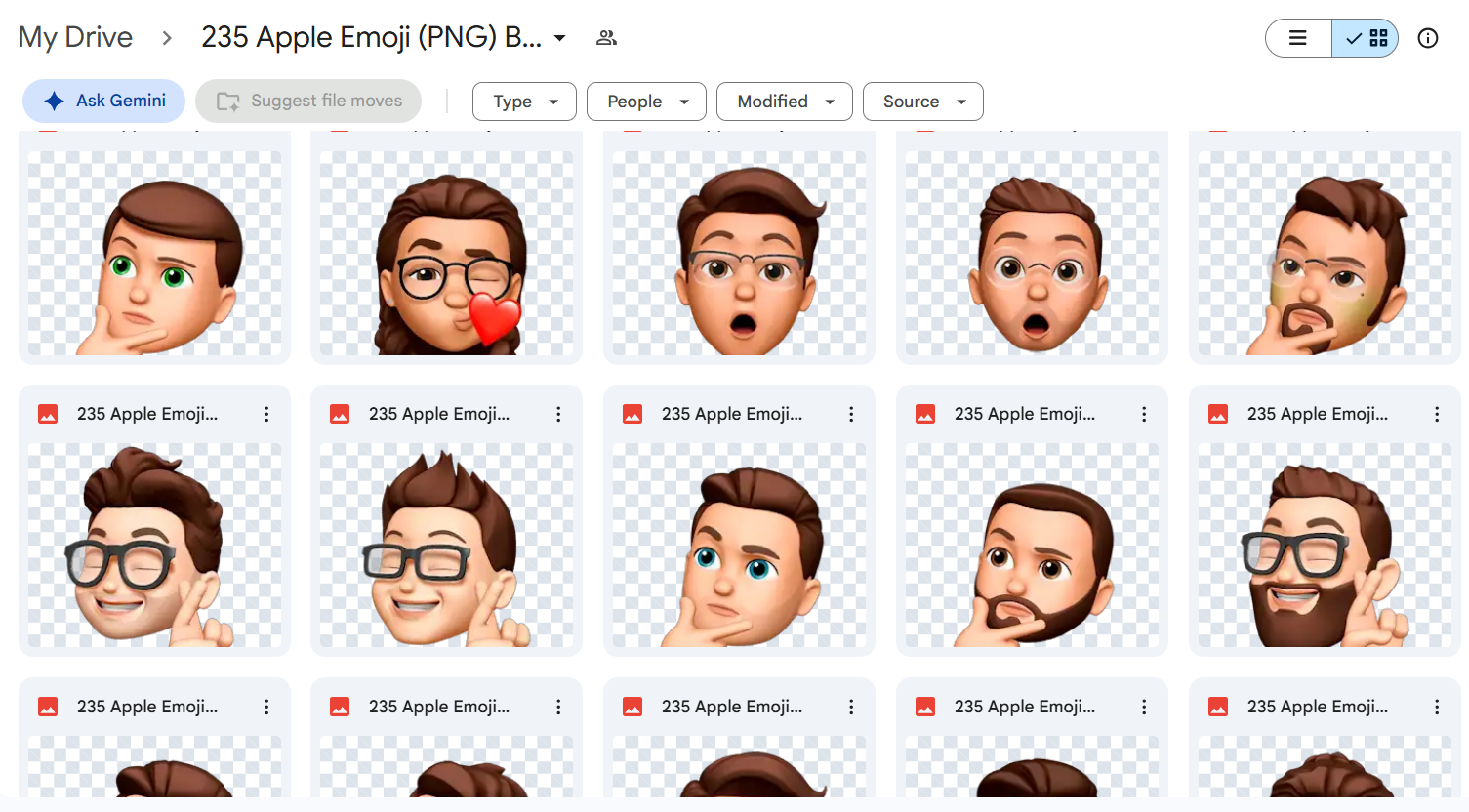Click file name above full-beard thinking emoji
Screen dimensions: 1469x812
[x=1025, y=414]
